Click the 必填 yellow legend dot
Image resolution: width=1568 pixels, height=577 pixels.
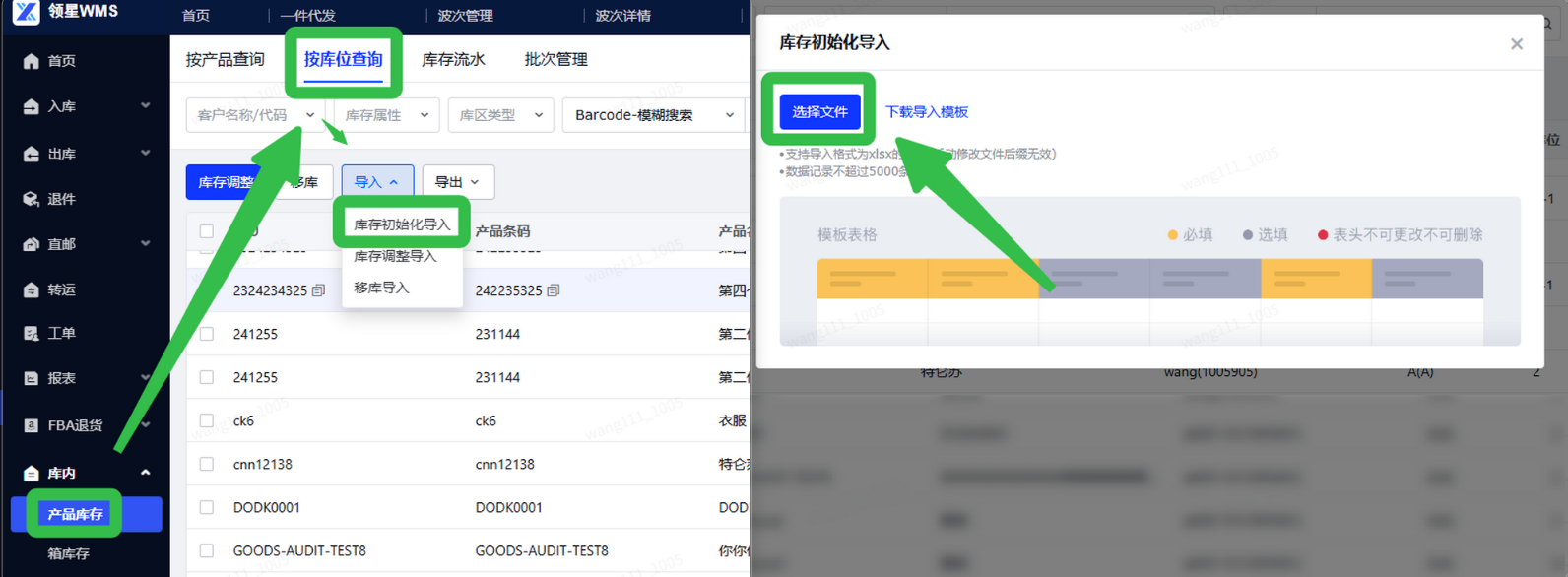click(x=1172, y=235)
